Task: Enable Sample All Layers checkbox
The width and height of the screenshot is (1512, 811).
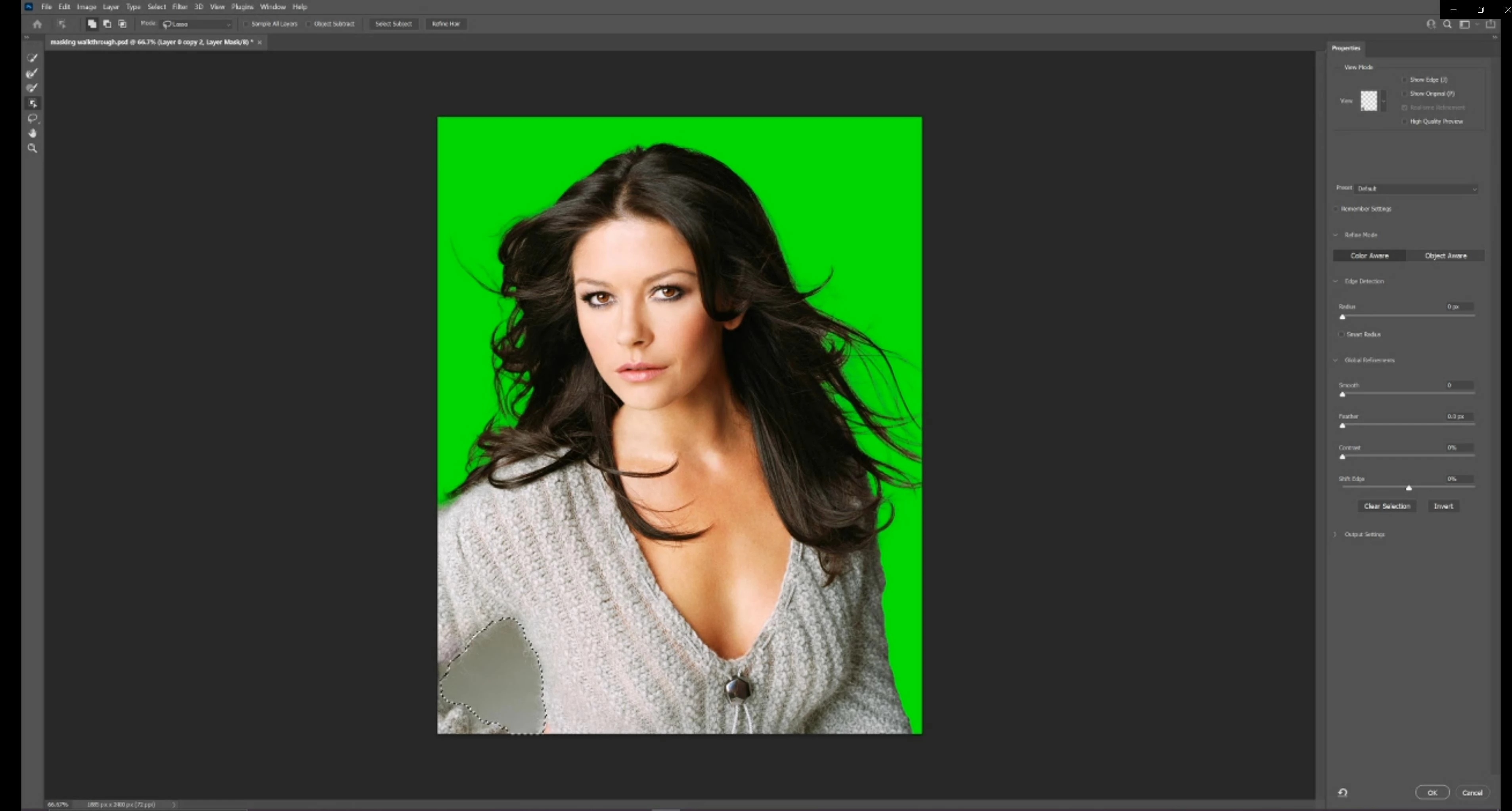Action: click(x=247, y=24)
